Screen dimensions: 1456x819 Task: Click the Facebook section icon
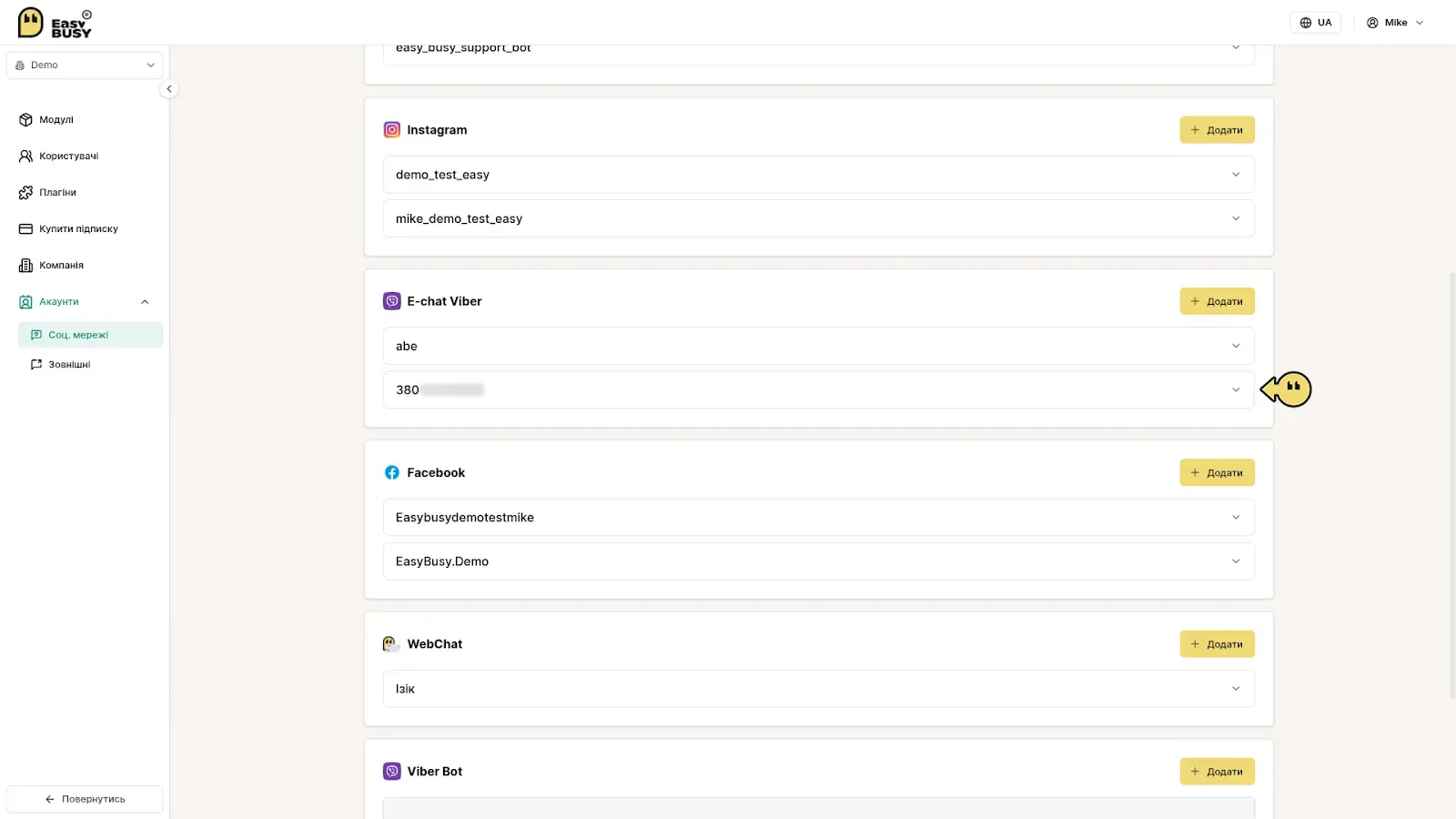[392, 472]
